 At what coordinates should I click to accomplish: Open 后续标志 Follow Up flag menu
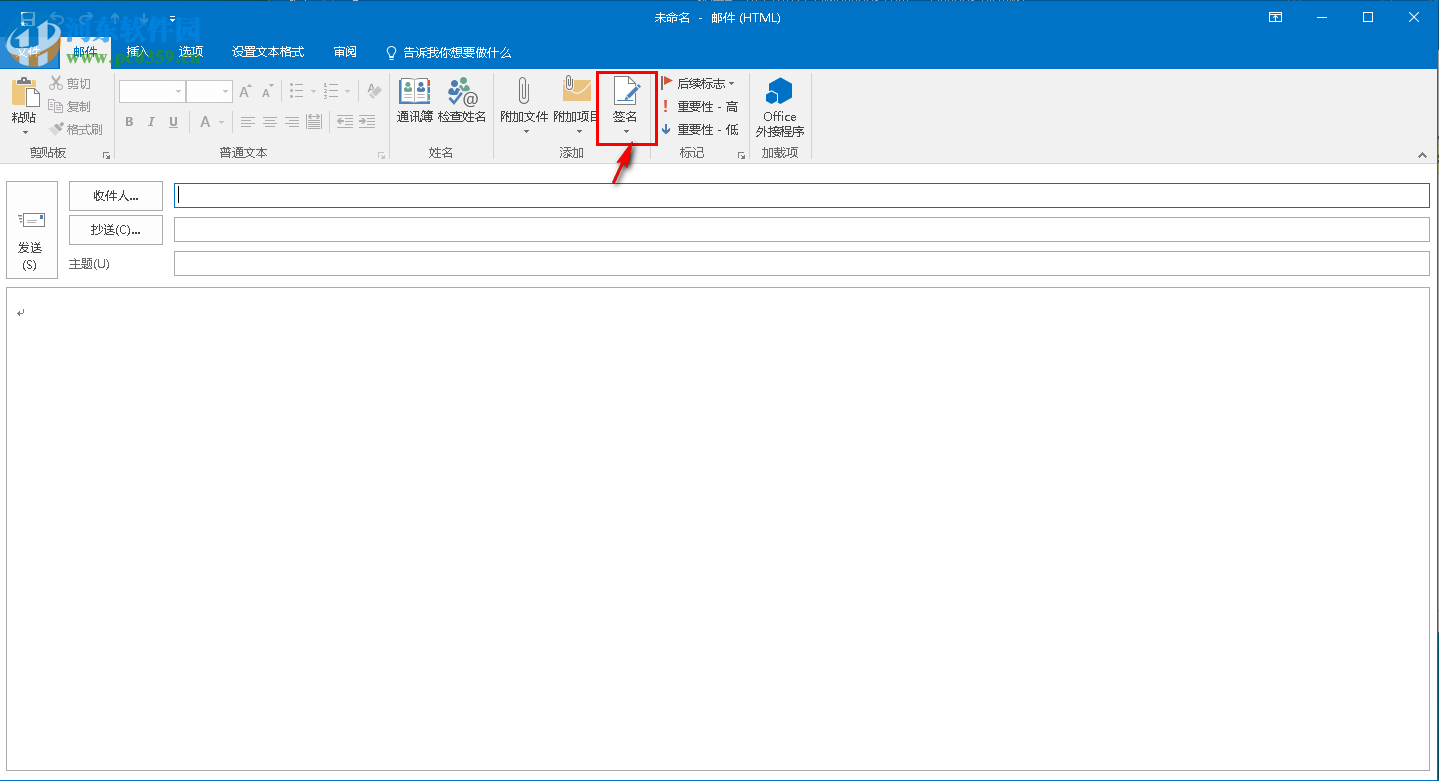pyautogui.click(x=698, y=83)
